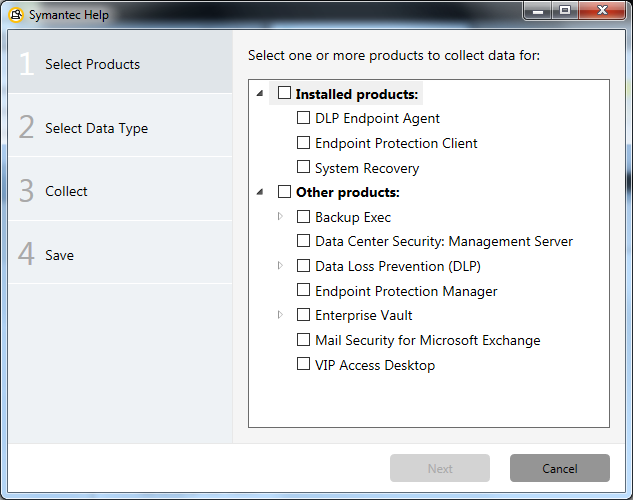Click the 'System Recovery' text
The height and width of the screenshot is (500, 633).
367,169
